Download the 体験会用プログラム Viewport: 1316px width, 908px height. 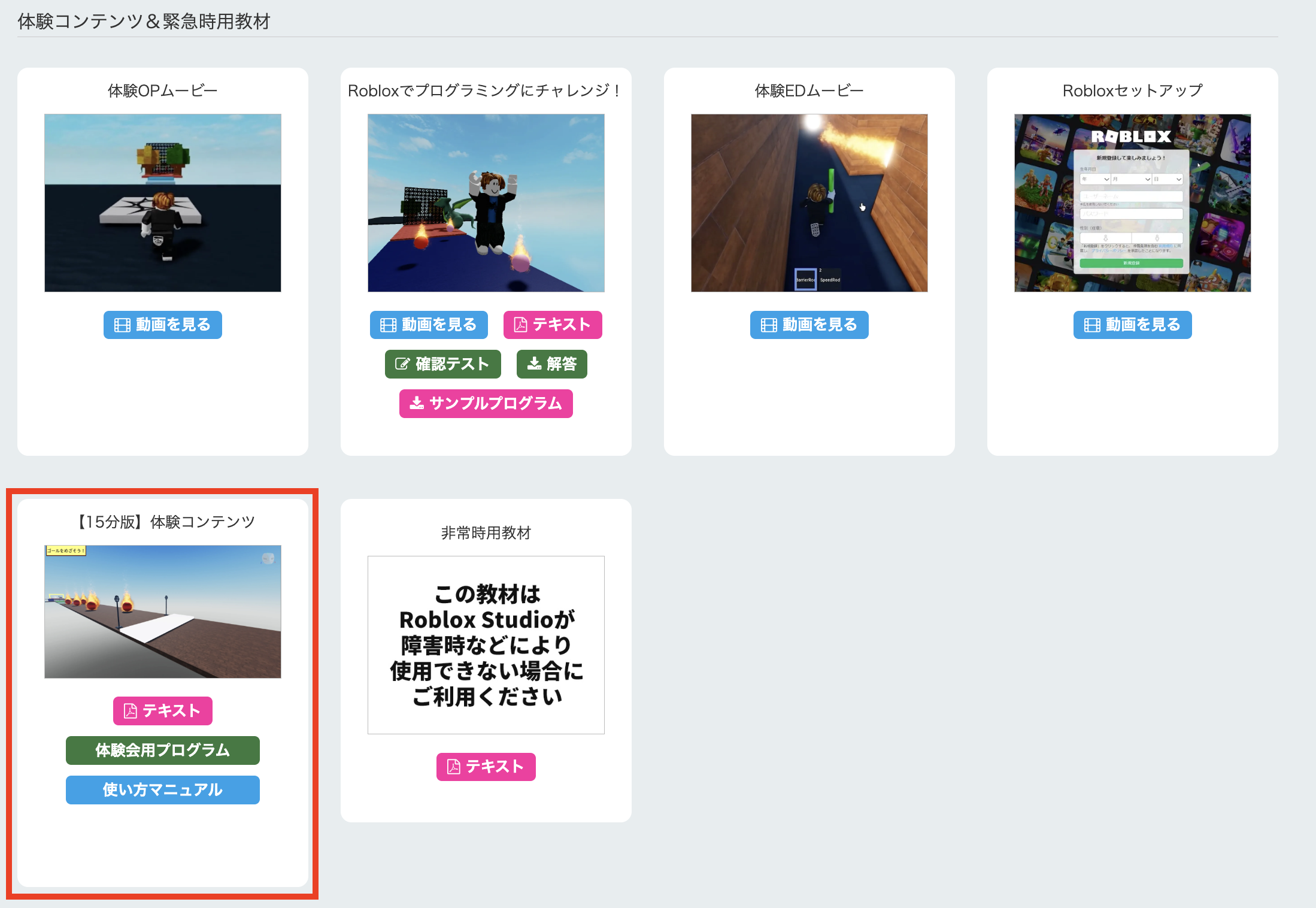(162, 750)
